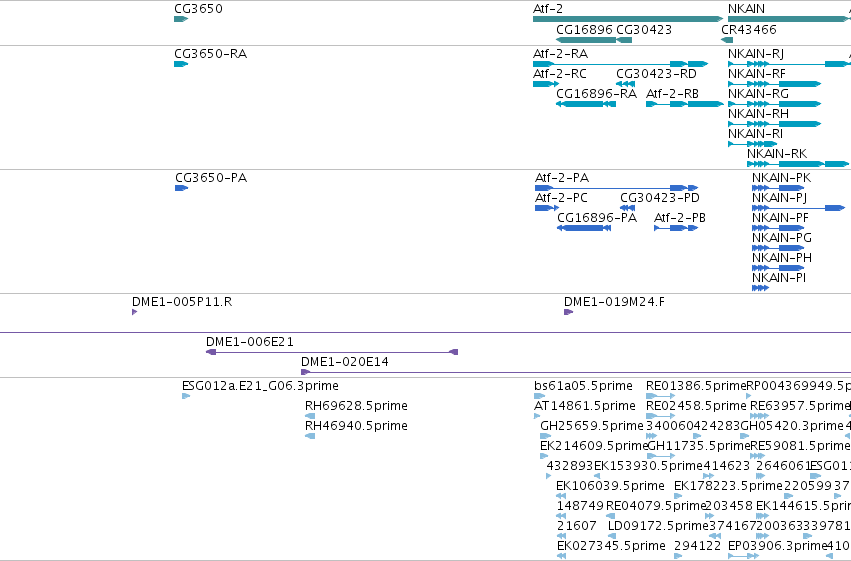
Task: Select the Atf-2 gene span
Action: click(628, 19)
